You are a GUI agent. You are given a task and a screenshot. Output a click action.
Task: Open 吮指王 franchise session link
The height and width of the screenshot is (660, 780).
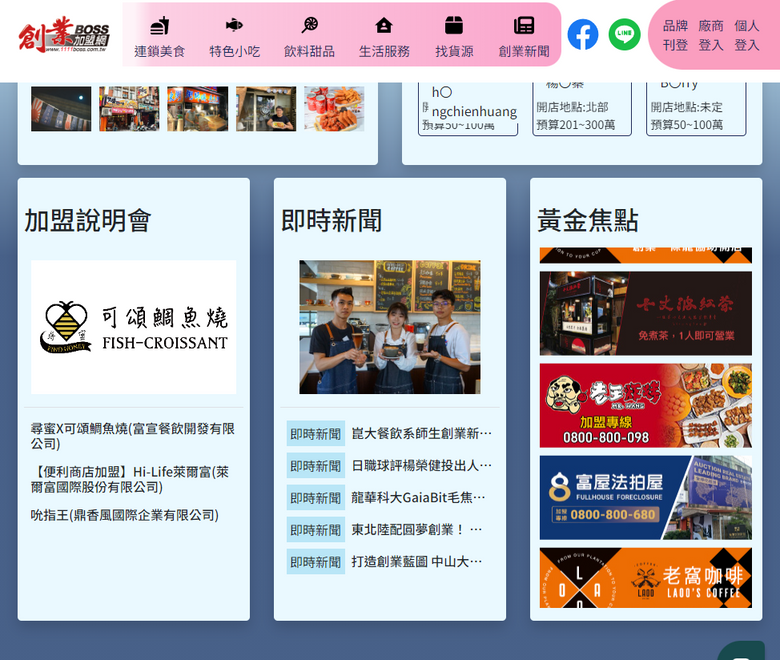125,515
